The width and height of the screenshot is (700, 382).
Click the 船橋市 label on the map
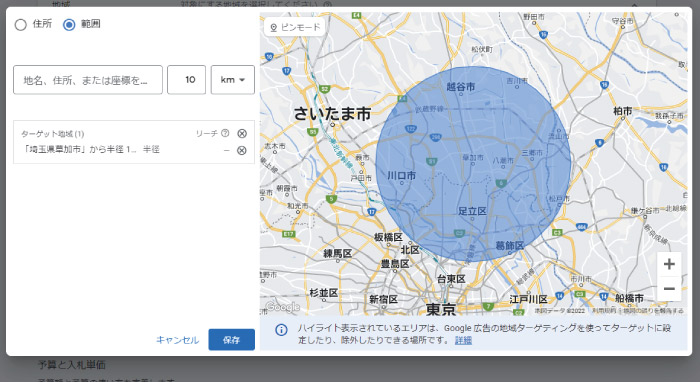[x=629, y=298]
